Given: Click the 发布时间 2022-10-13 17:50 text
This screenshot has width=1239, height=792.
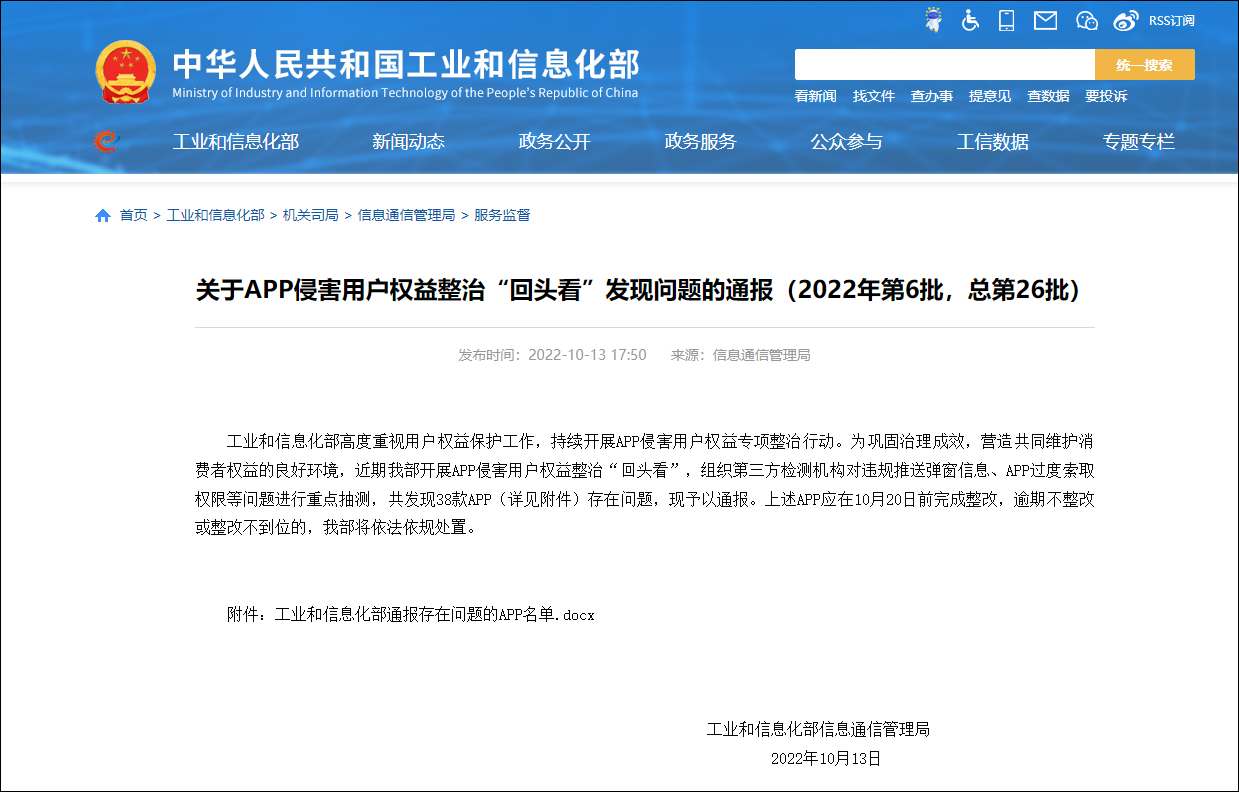Looking at the screenshot, I should click(x=552, y=355).
